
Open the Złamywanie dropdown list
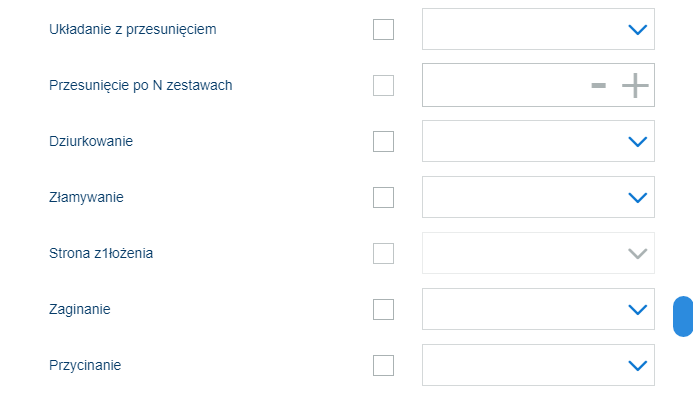pos(538,197)
